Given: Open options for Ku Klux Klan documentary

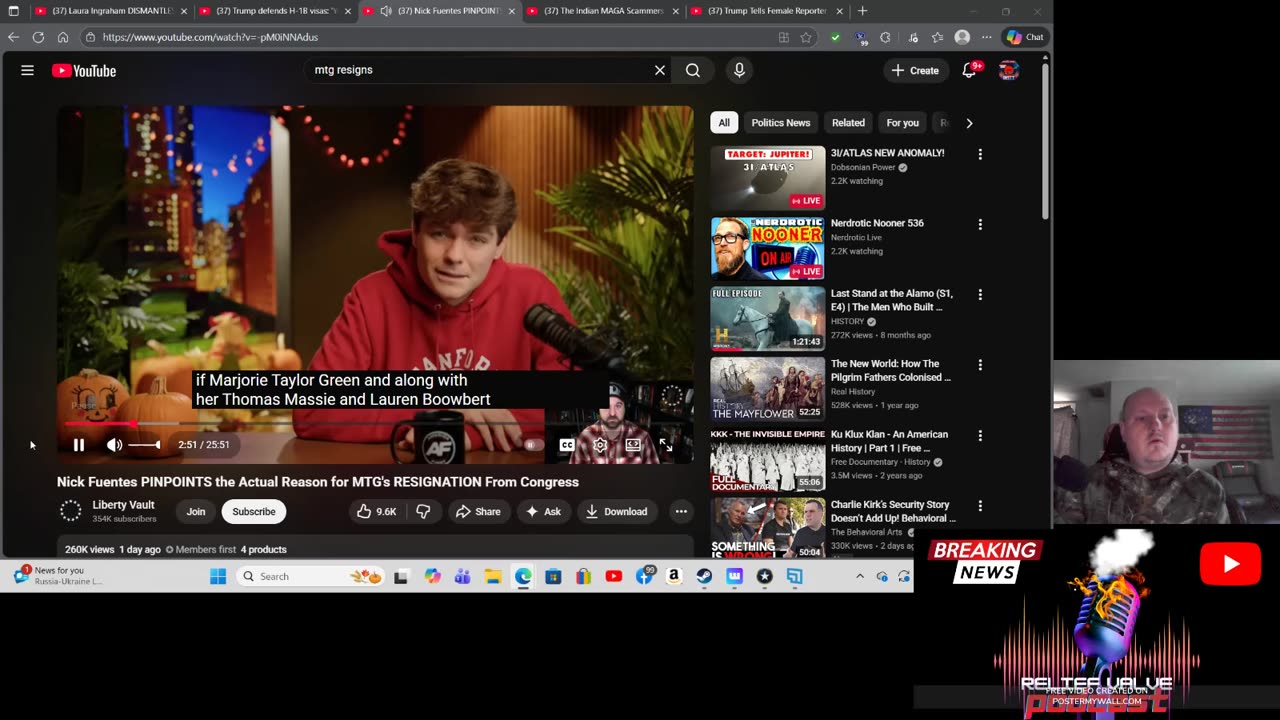Looking at the screenshot, I should (x=980, y=436).
